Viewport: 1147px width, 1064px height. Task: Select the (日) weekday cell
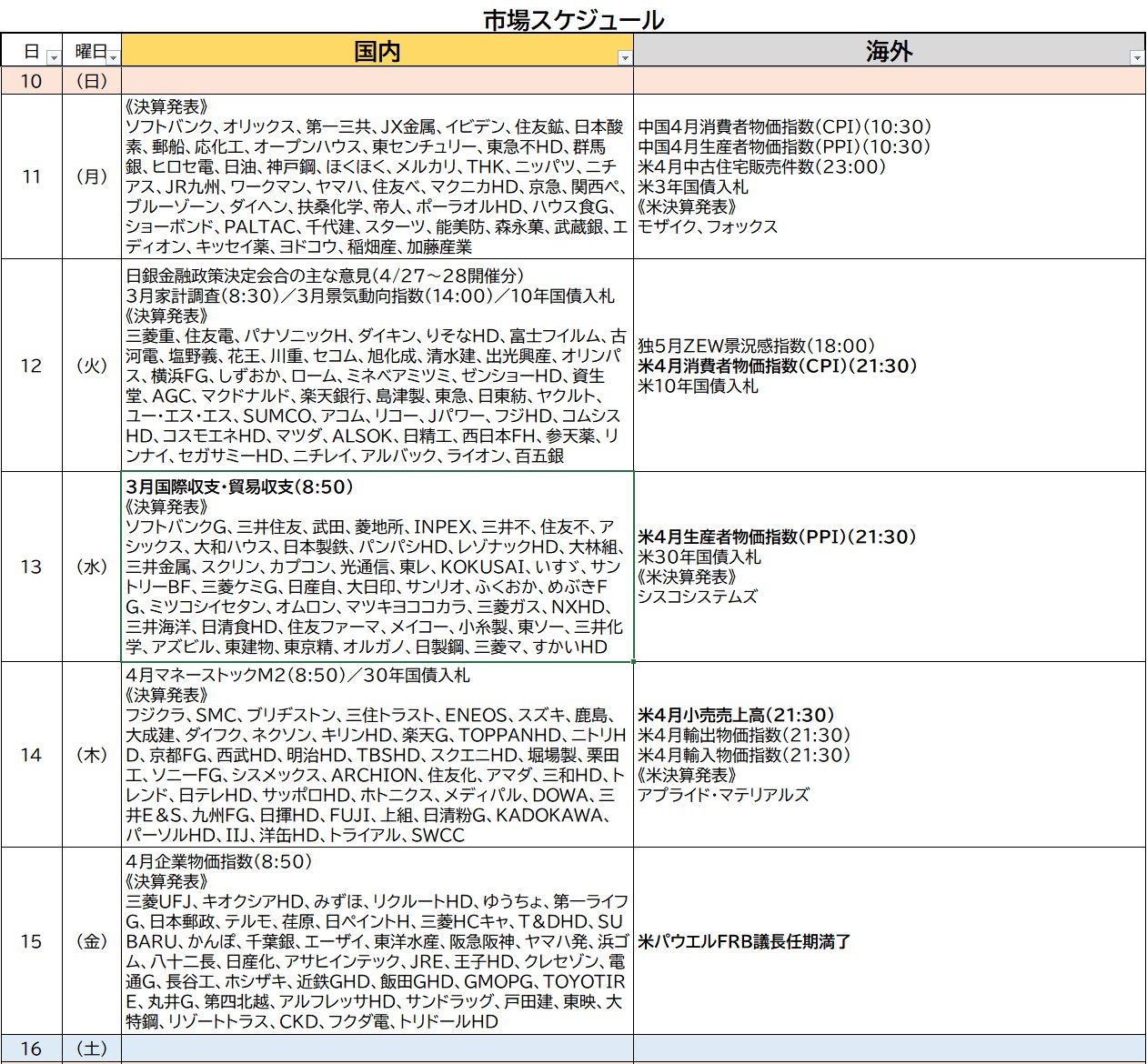(91, 81)
